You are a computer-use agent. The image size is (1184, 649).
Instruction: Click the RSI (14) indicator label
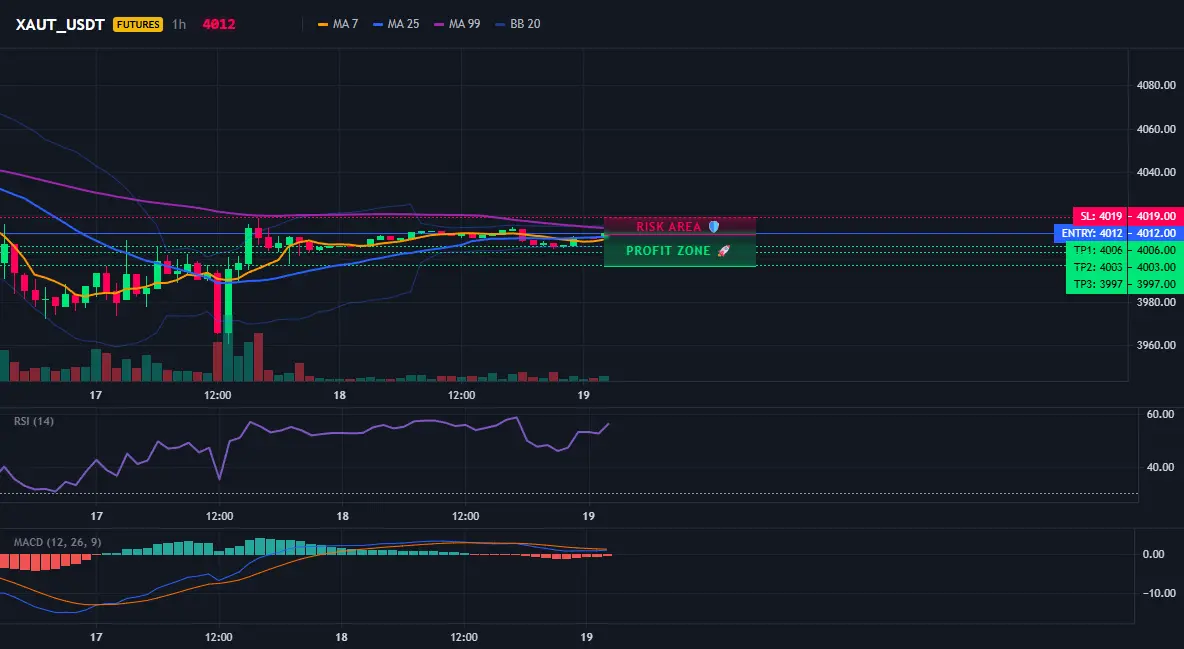click(34, 421)
